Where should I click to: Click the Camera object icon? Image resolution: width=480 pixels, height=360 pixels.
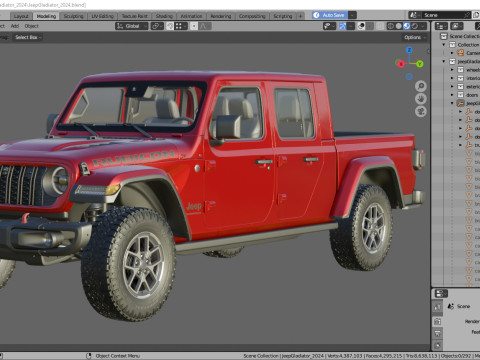461,53
